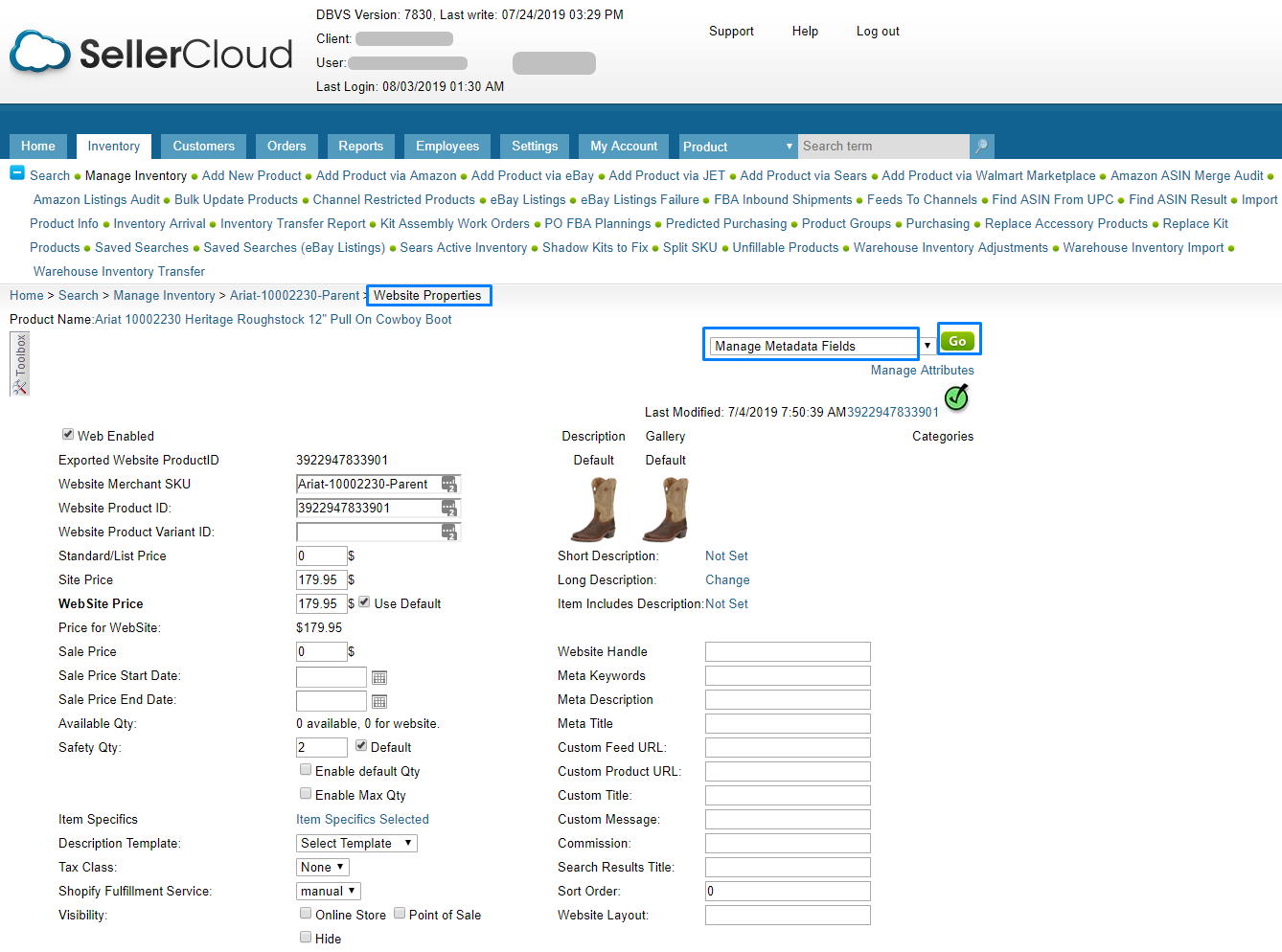
Task: Click the search magnifier icon
Action: (981, 147)
